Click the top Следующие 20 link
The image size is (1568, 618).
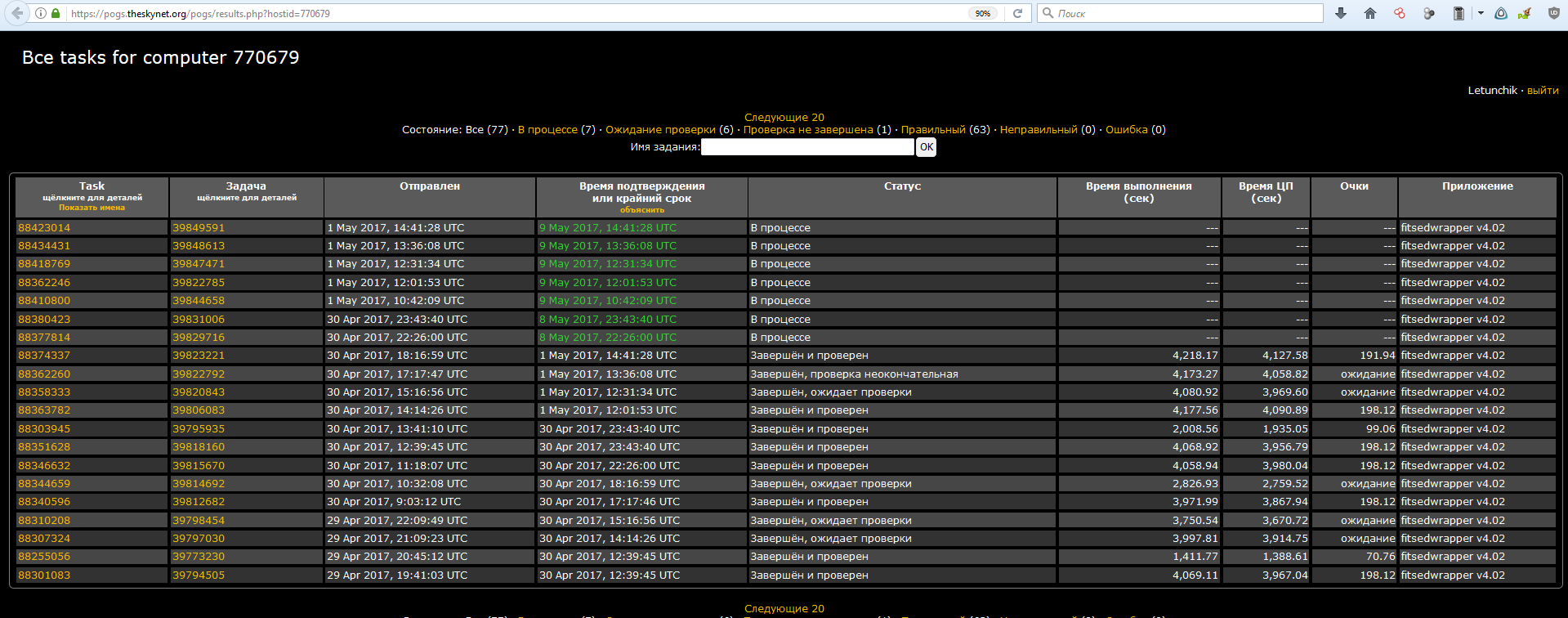[784, 117]
